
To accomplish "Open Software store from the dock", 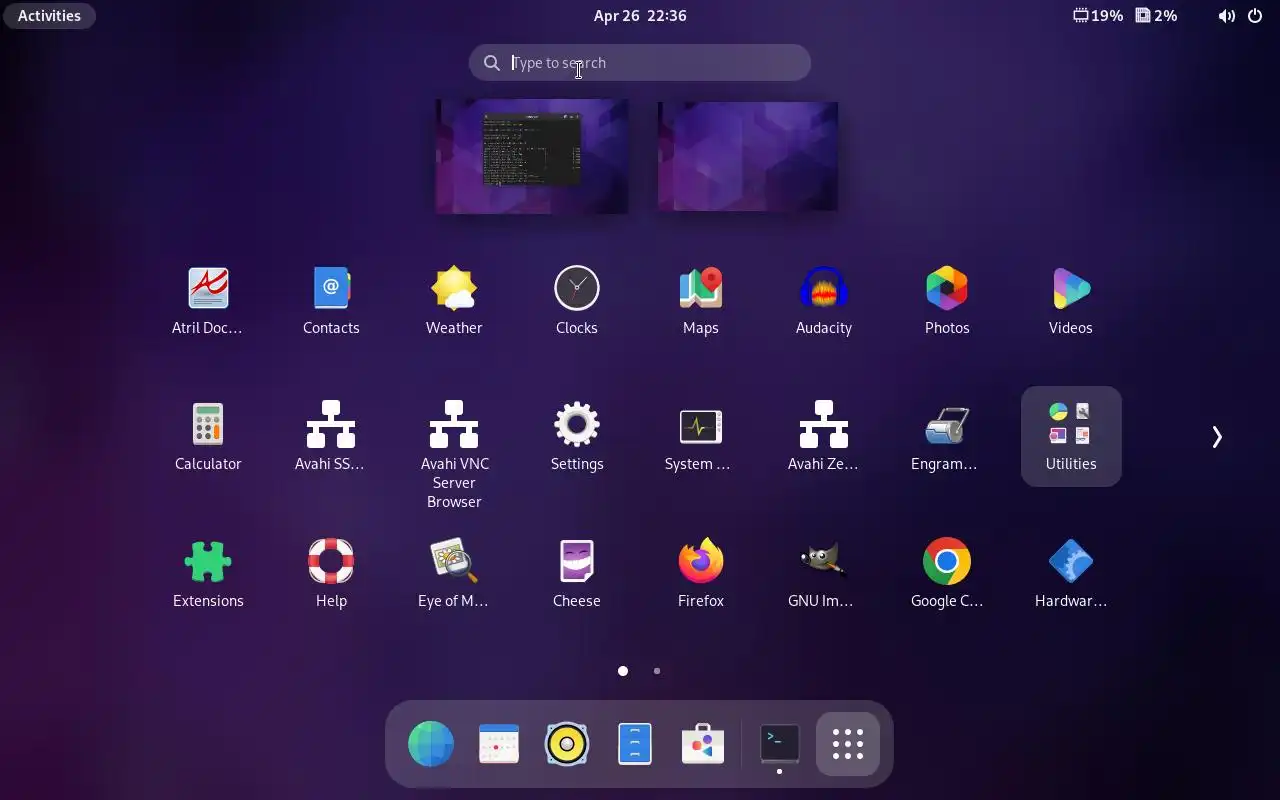I will point(703,744).
